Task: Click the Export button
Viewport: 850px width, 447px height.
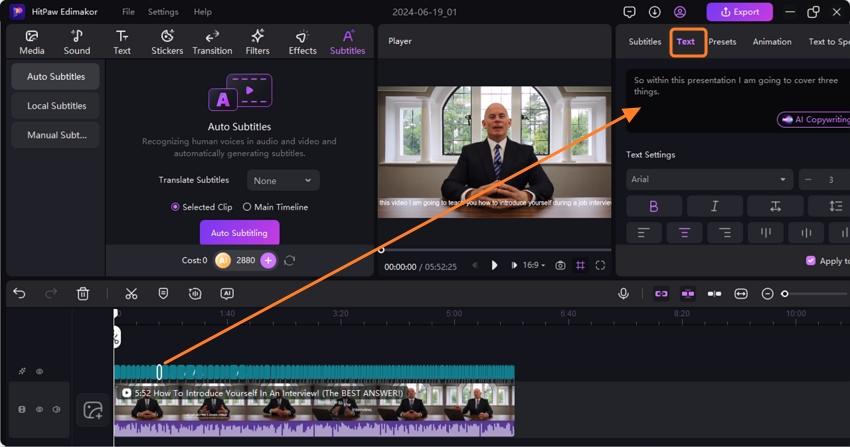Action: (x=740, y=12)
